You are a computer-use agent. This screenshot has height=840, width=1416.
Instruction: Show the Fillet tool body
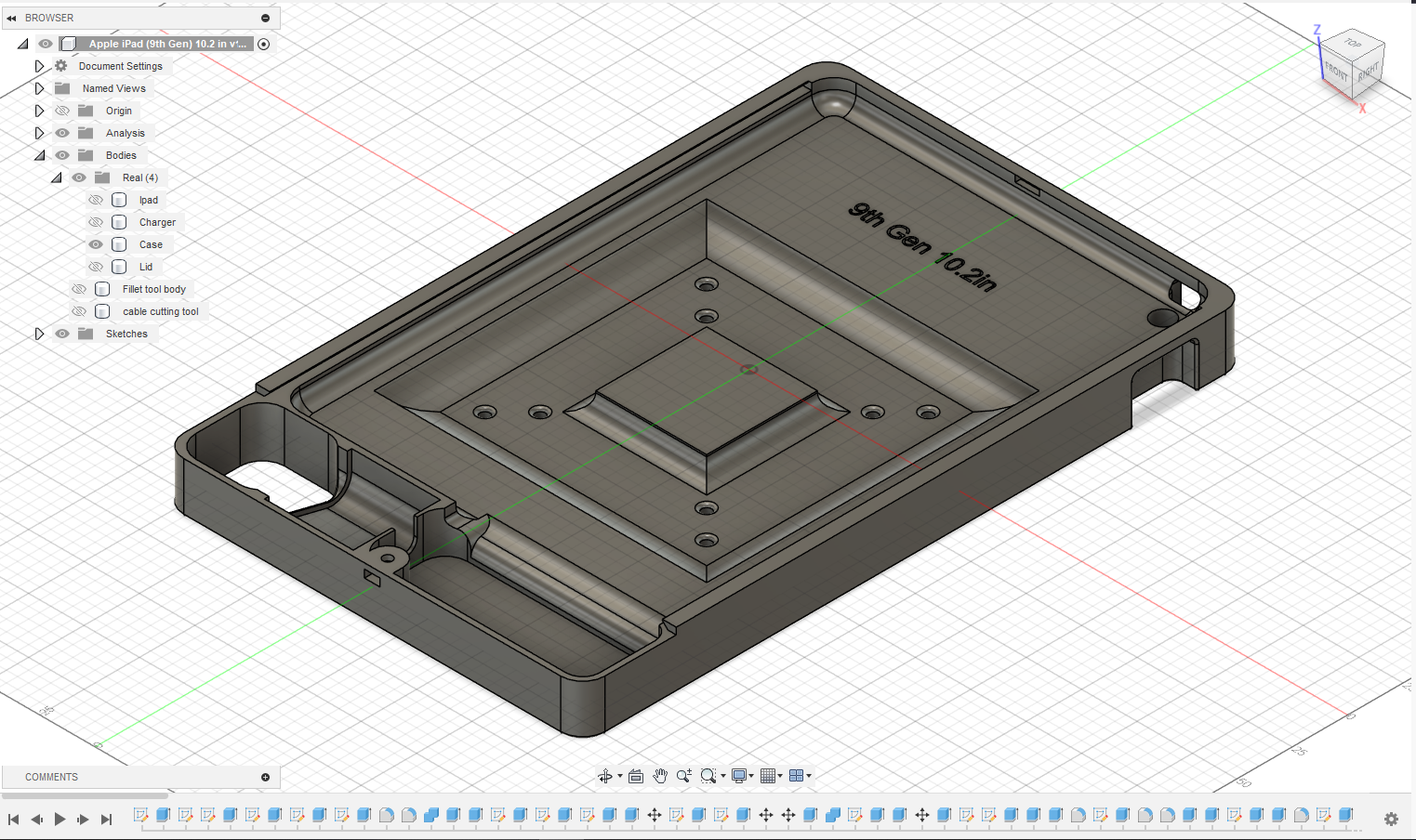click(79, 289)
